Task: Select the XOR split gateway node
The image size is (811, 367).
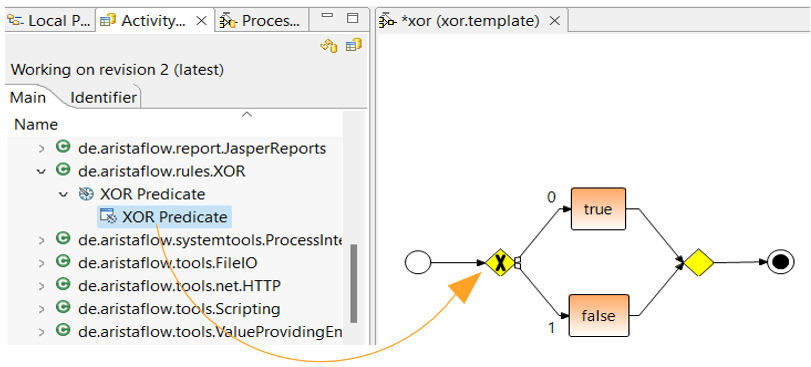Action: pos(500,263)
